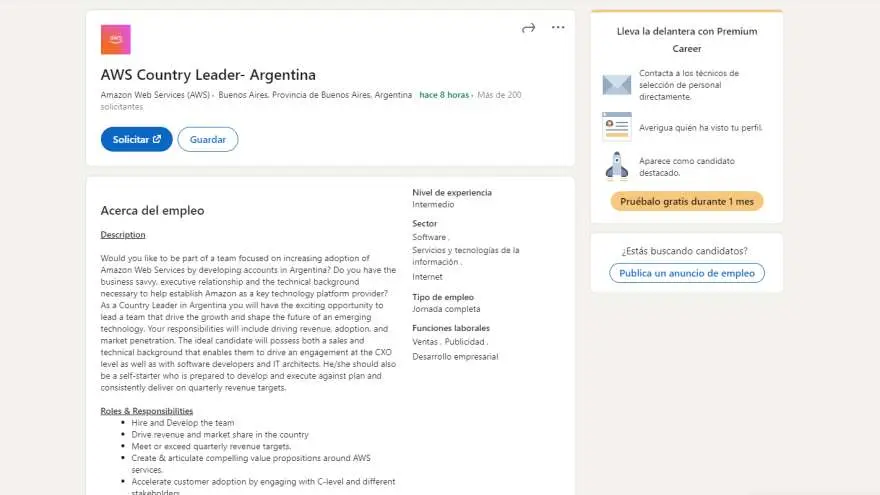Click the rocket featured candidate icon
The height and width of the screenshot is (495, 880).
click(616, 166)
